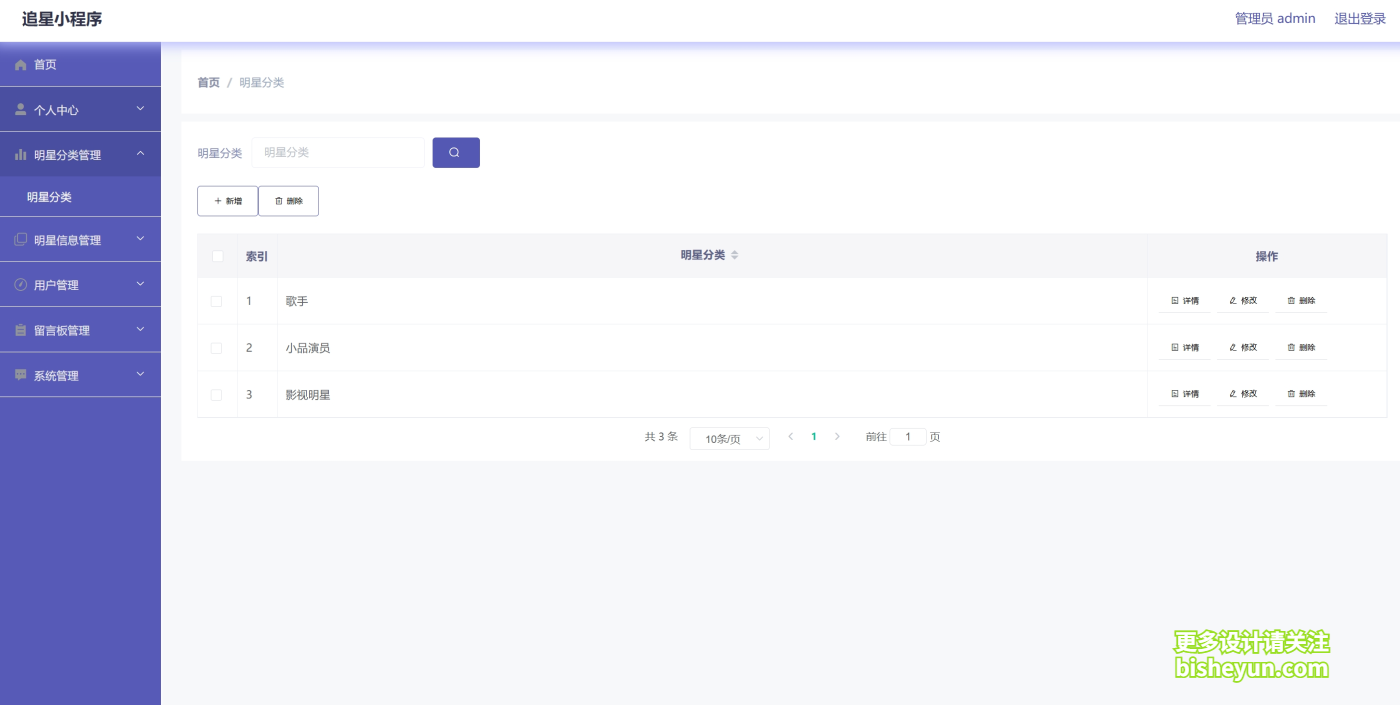Click the chat icon beside 系统管理
The height and width of the screenshot is (705, 1400).
coord(21,375)
